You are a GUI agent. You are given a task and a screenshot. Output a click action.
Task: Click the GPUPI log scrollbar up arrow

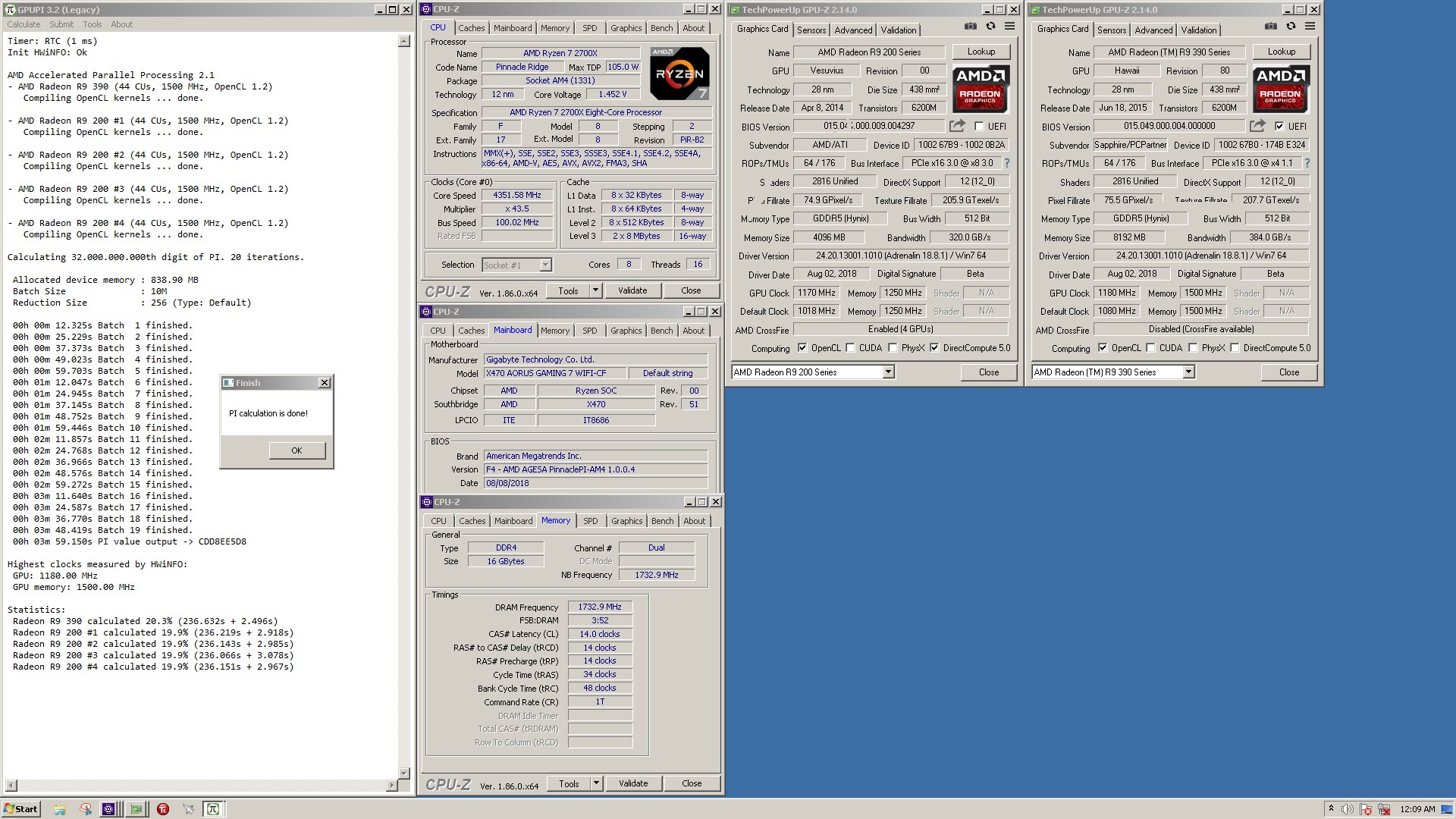tap(404, 42)
